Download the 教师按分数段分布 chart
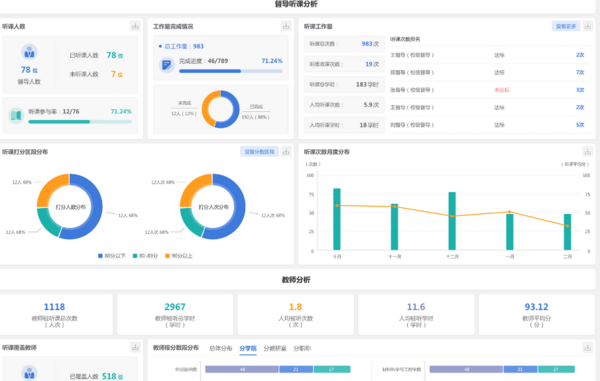Image resolution: width=600 pixels, height=381 pixels. [587, 347]
